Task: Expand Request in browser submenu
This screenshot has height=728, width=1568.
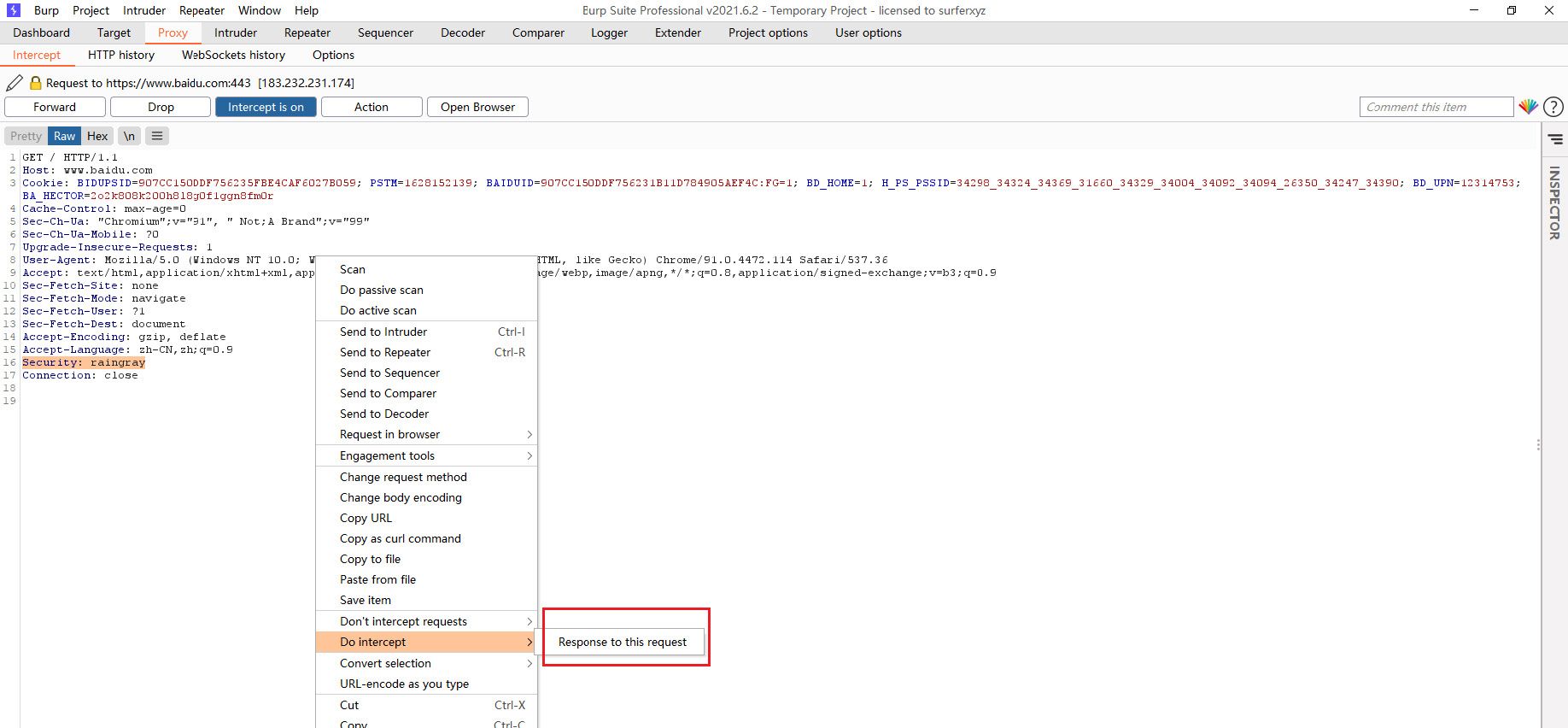Action: click(426, 434)
